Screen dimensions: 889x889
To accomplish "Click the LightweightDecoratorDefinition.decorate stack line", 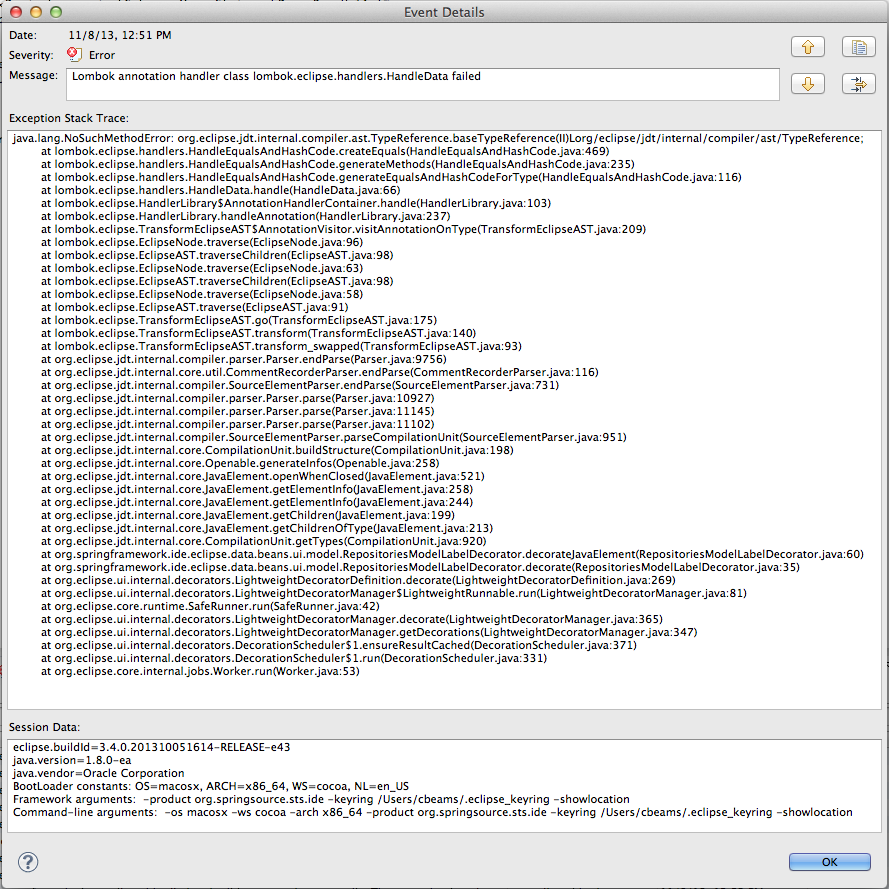I will [x=358, y=581].
